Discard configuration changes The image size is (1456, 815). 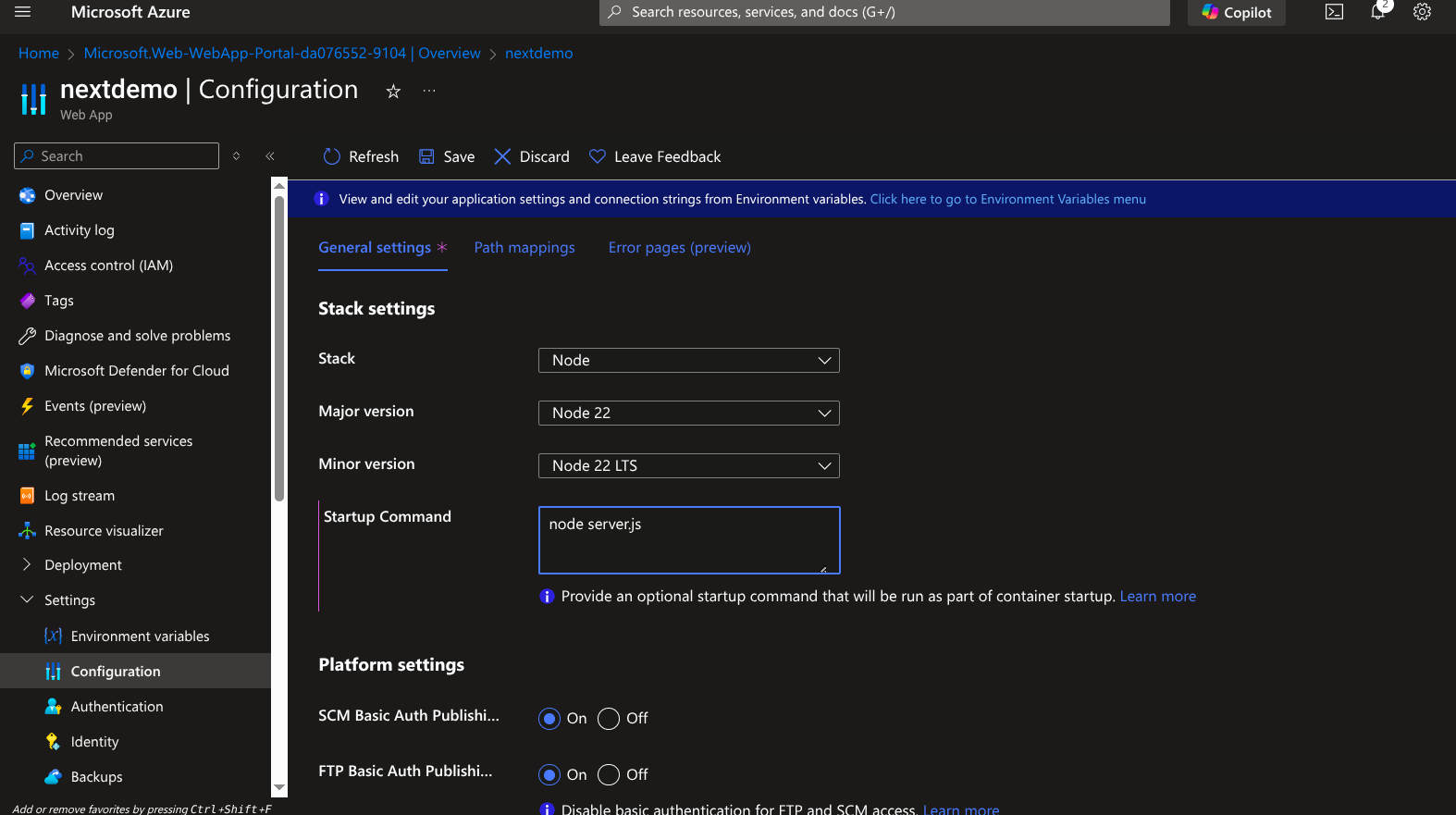532,156
